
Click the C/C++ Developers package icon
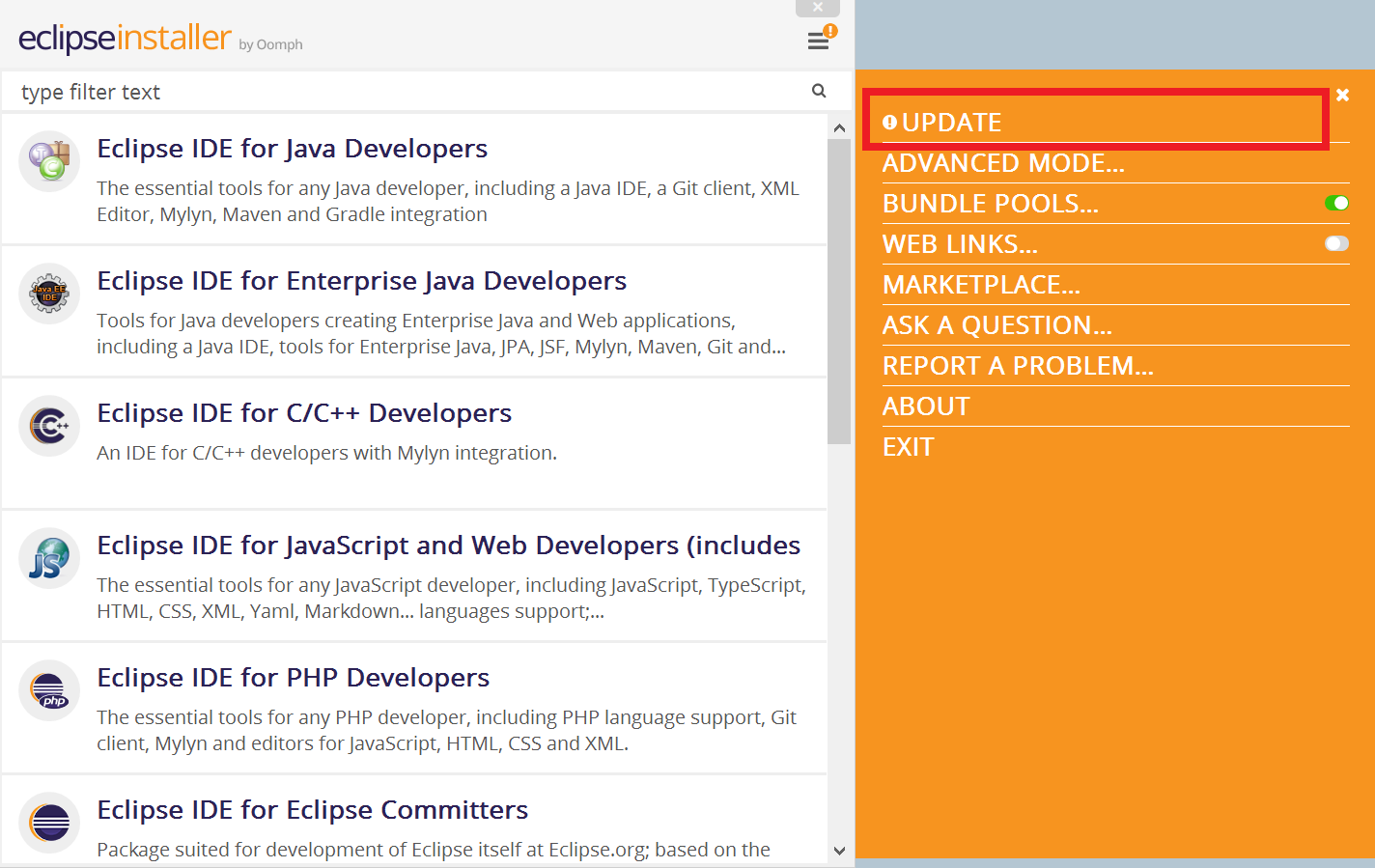coord(49,426)
